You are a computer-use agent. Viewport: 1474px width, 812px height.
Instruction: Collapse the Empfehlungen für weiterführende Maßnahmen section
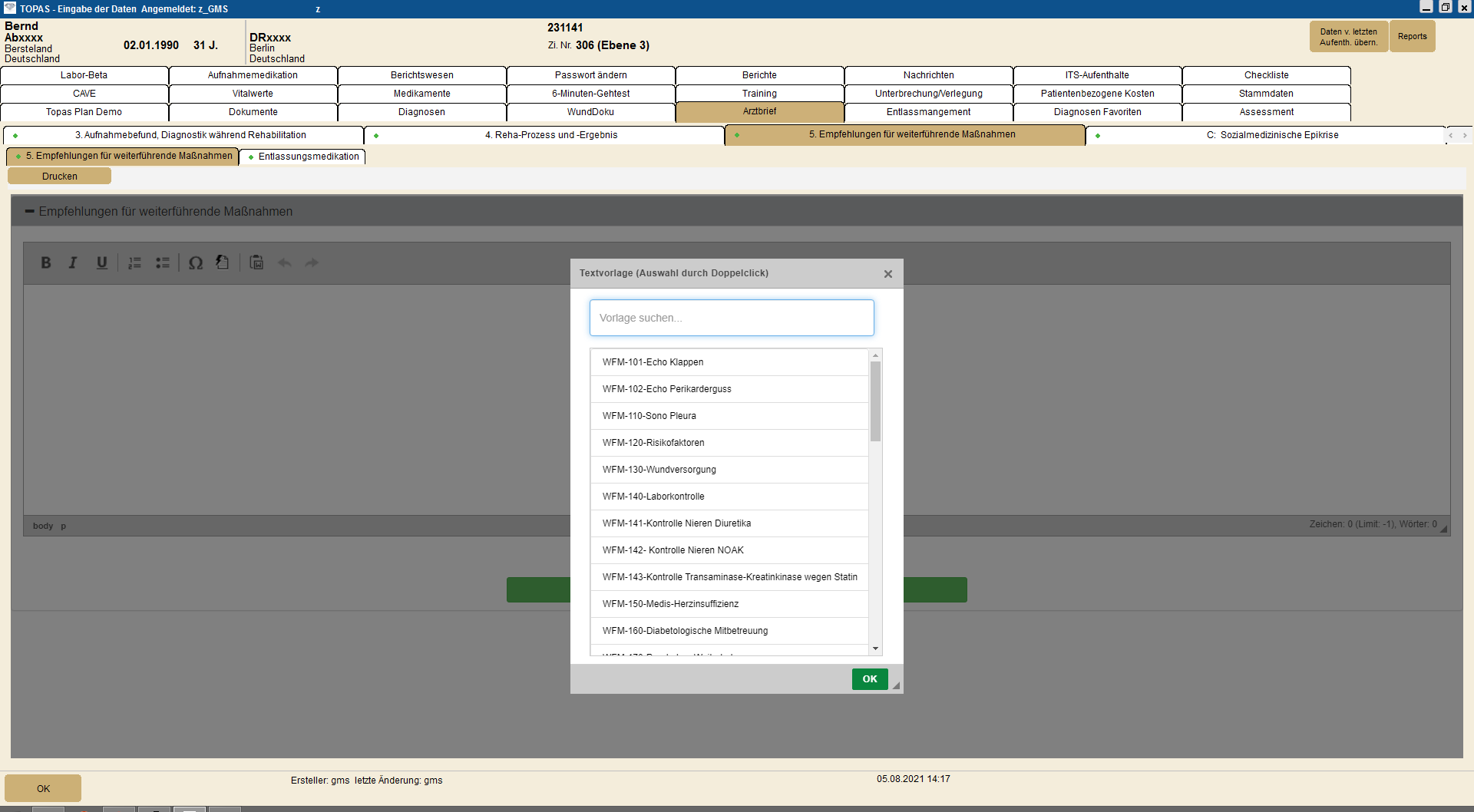(30, 211)
